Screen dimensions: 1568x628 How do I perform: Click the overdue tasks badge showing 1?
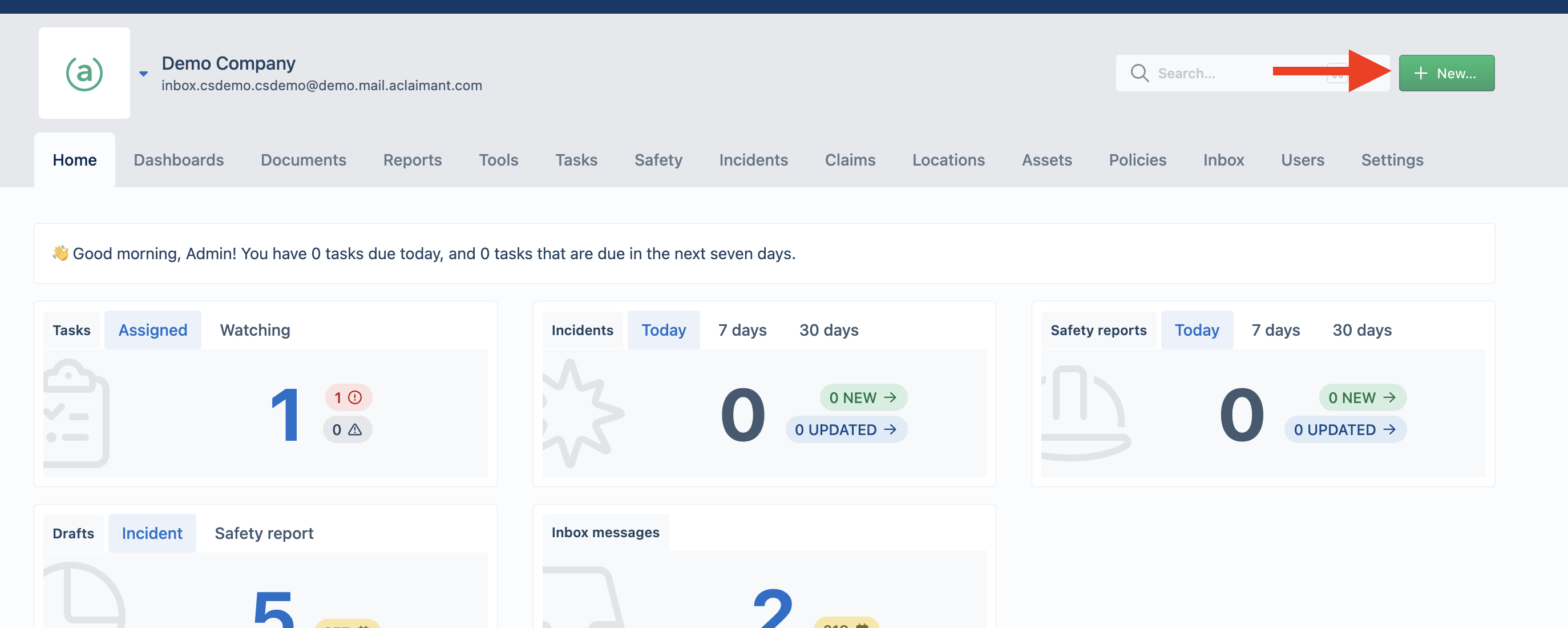tap(348, 398)
